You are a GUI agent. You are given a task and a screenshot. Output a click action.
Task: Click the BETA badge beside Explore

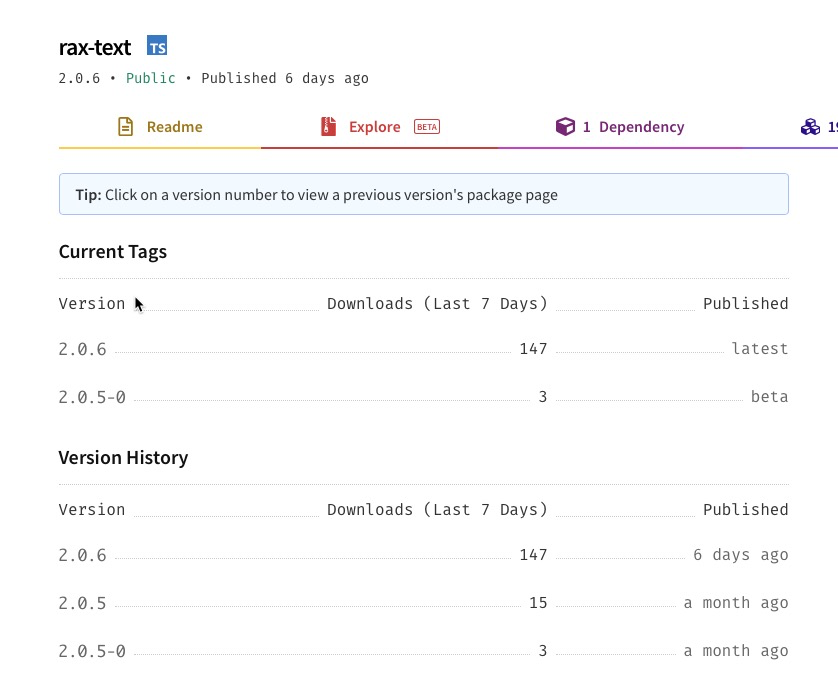pos(426,127)
